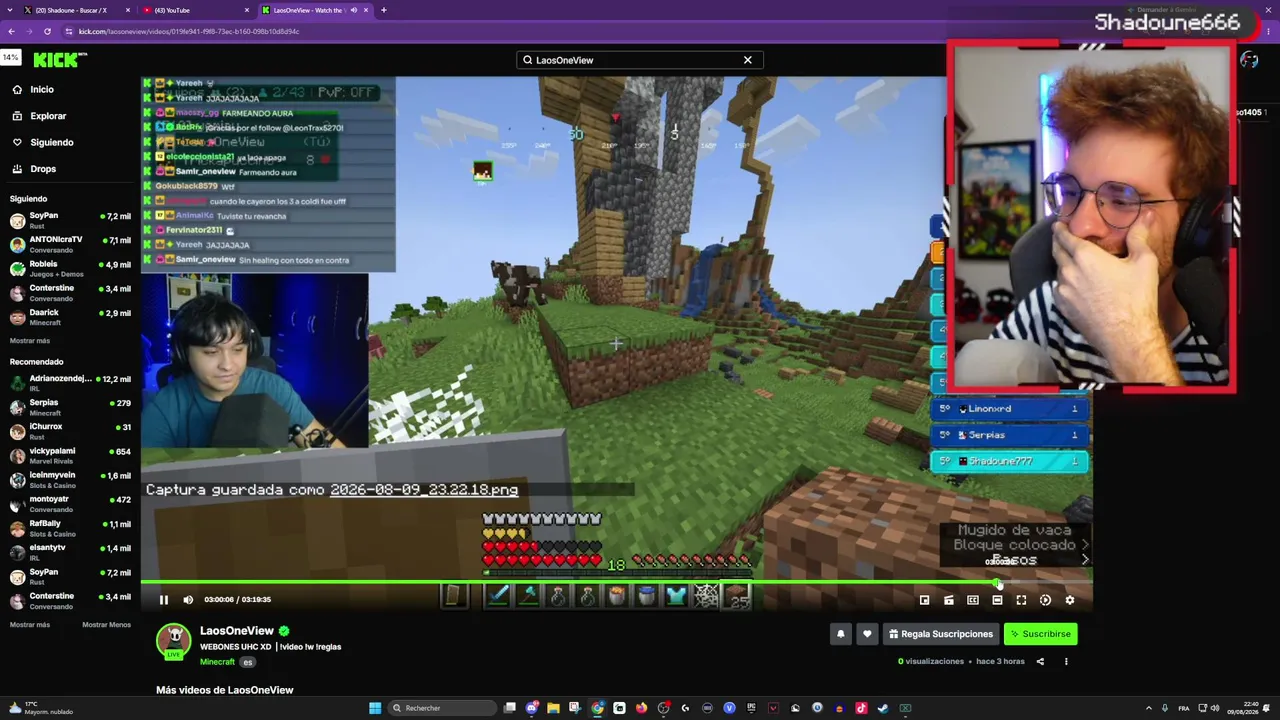Open the weather widget on the taskbar
Screen dimensions: 1280x720
tap(40, 708)
